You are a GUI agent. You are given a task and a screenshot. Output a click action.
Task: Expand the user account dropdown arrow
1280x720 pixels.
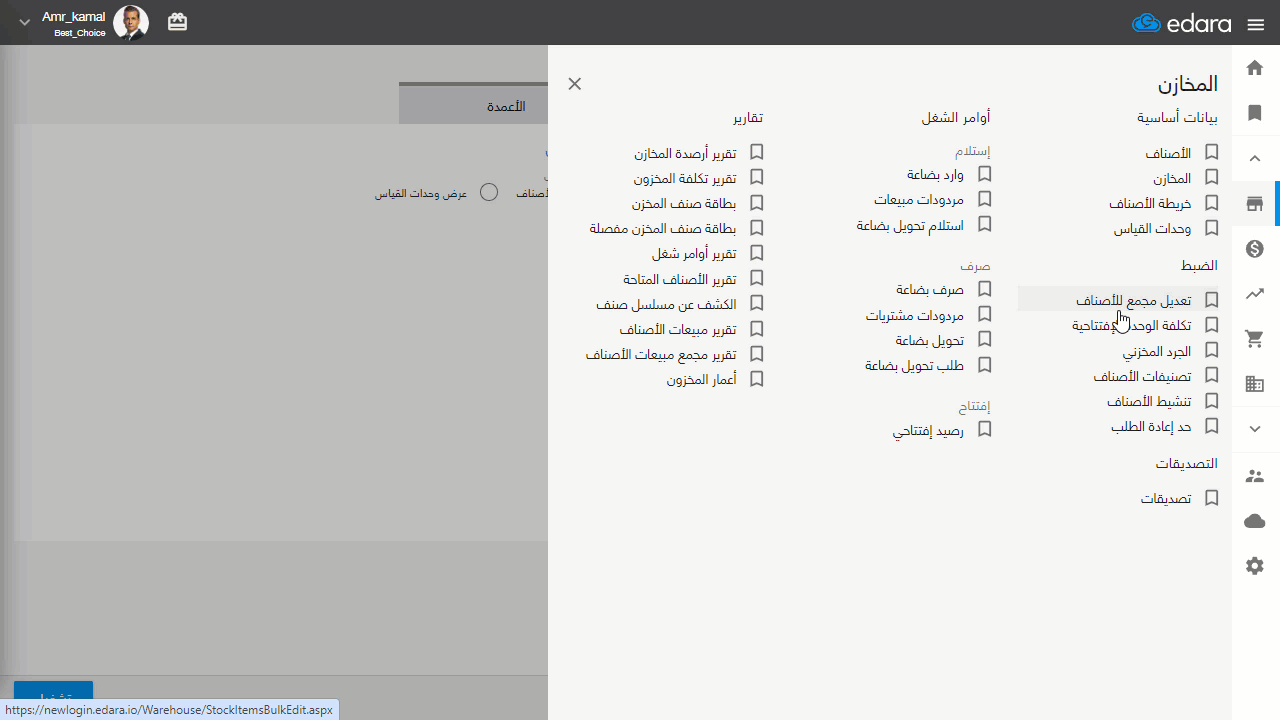[x=25, y=23]
